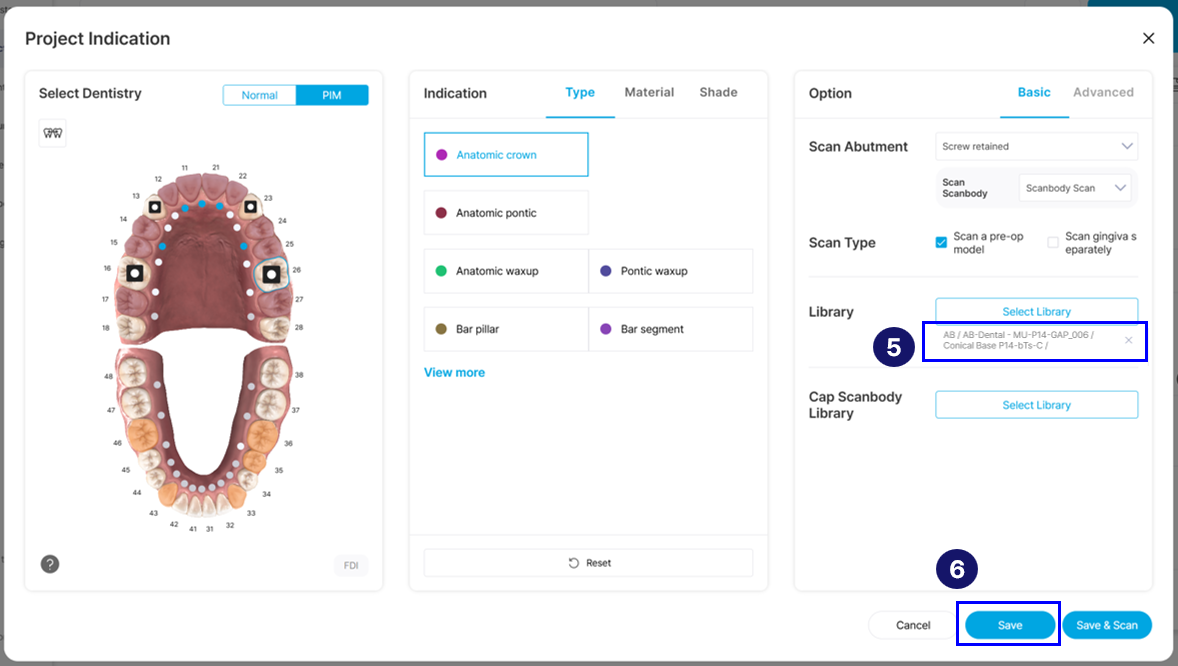Expand the Screw retained dropdown
Screen dimensions: 1178x666
coord(1036,147)
